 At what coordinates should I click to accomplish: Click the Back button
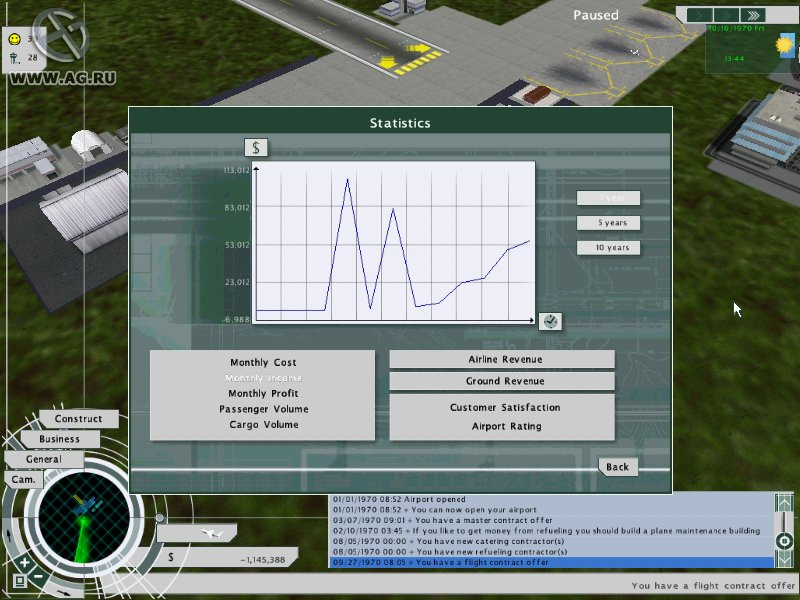617,467
